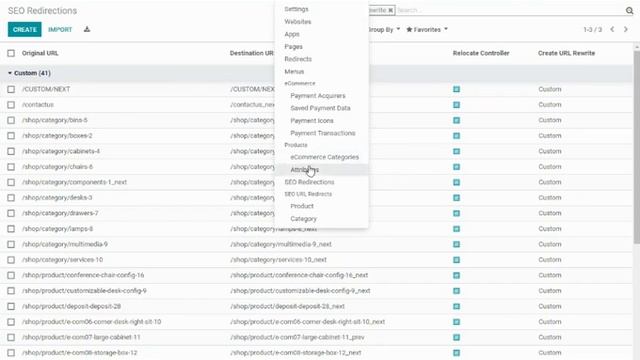Image resolution: width=640 pixels, height=360 pixels.
Task: Toggle Relocate Controller for large-cabinet-11 row
Action: (456, 337)
